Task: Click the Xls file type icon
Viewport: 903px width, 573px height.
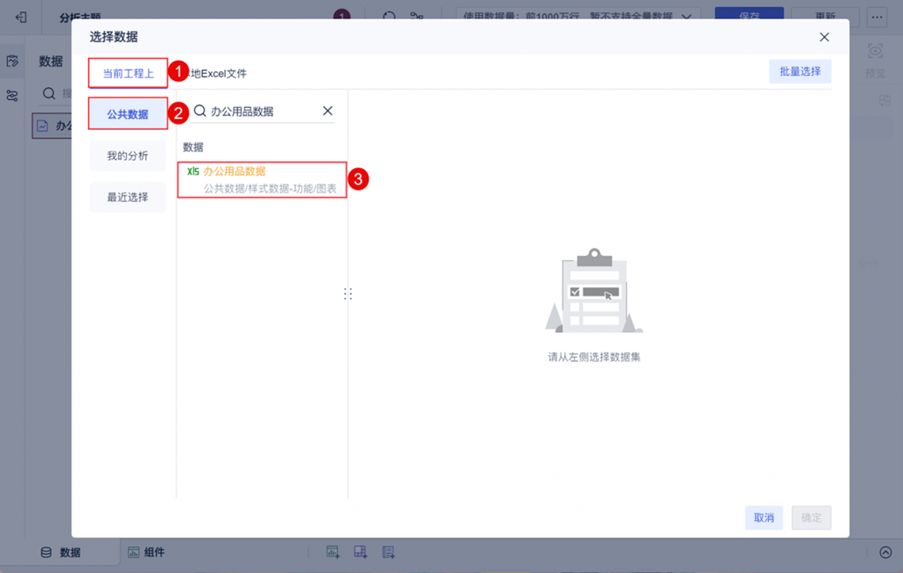Action: click(193, 171)
